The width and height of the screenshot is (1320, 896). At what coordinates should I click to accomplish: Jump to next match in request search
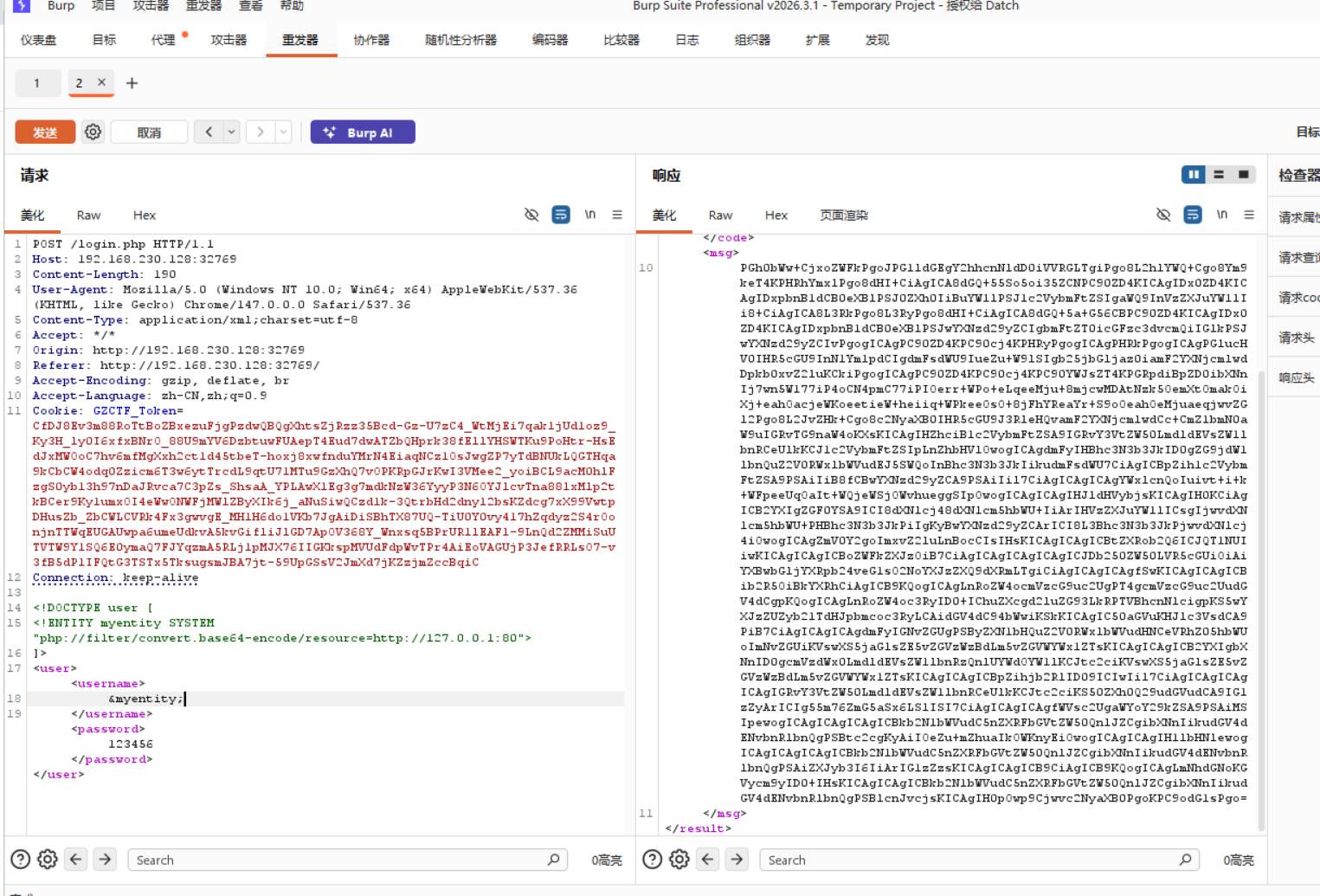tap(105, 859)
